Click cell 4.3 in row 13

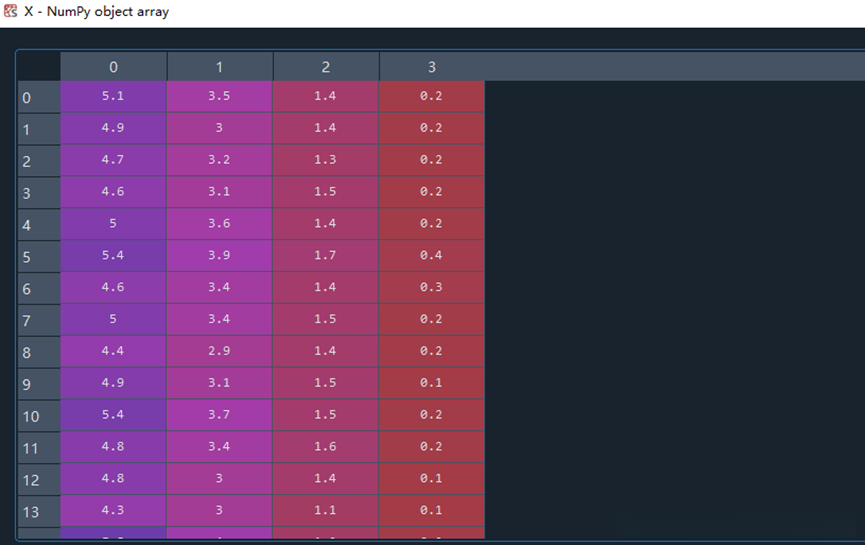[113, 511]
